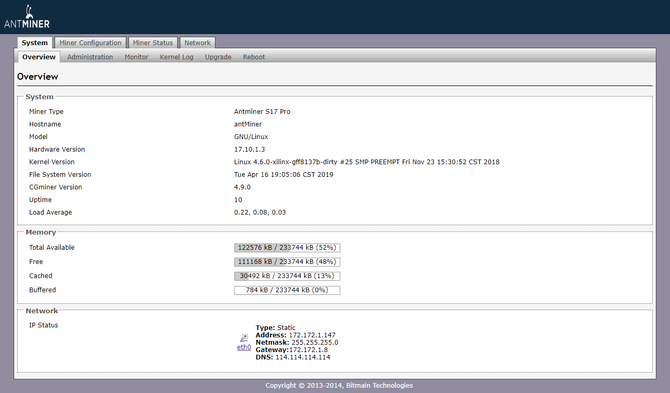The image size is (670, 393).
Task: Click the Kernel Version value text
Action: click(x=367, y=162)
